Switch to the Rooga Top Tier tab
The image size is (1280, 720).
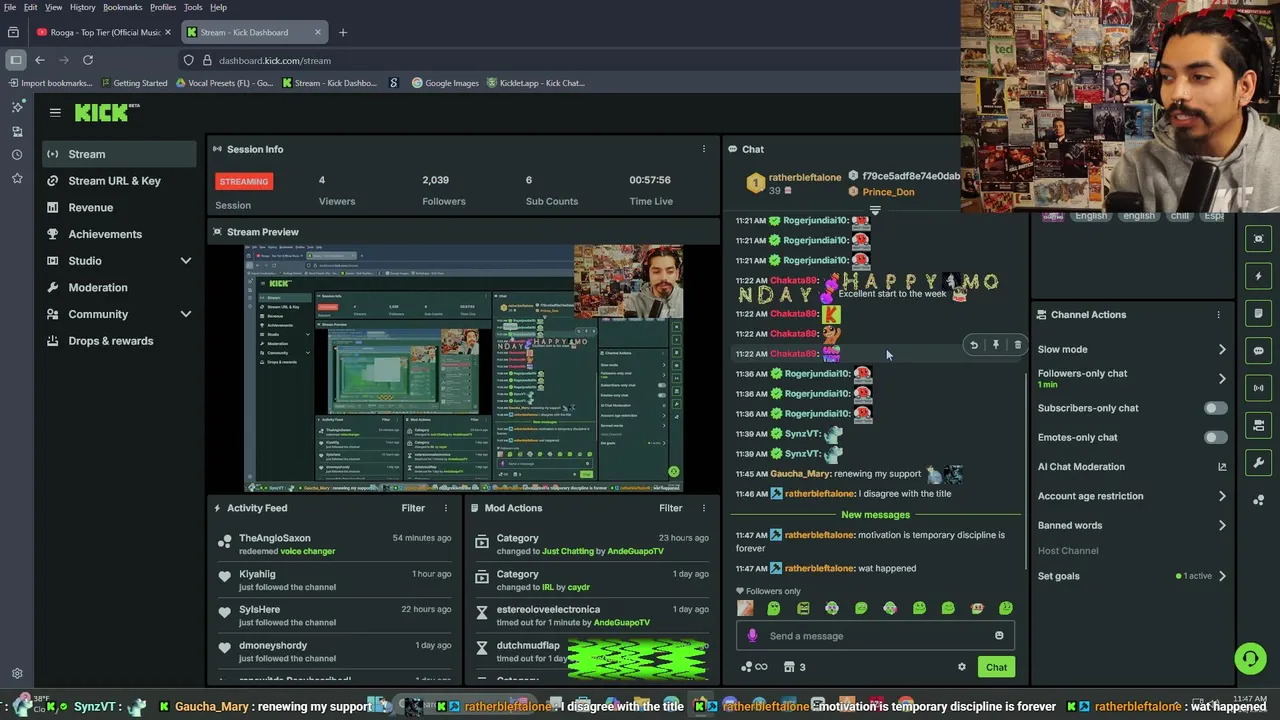tap(105, 32)
